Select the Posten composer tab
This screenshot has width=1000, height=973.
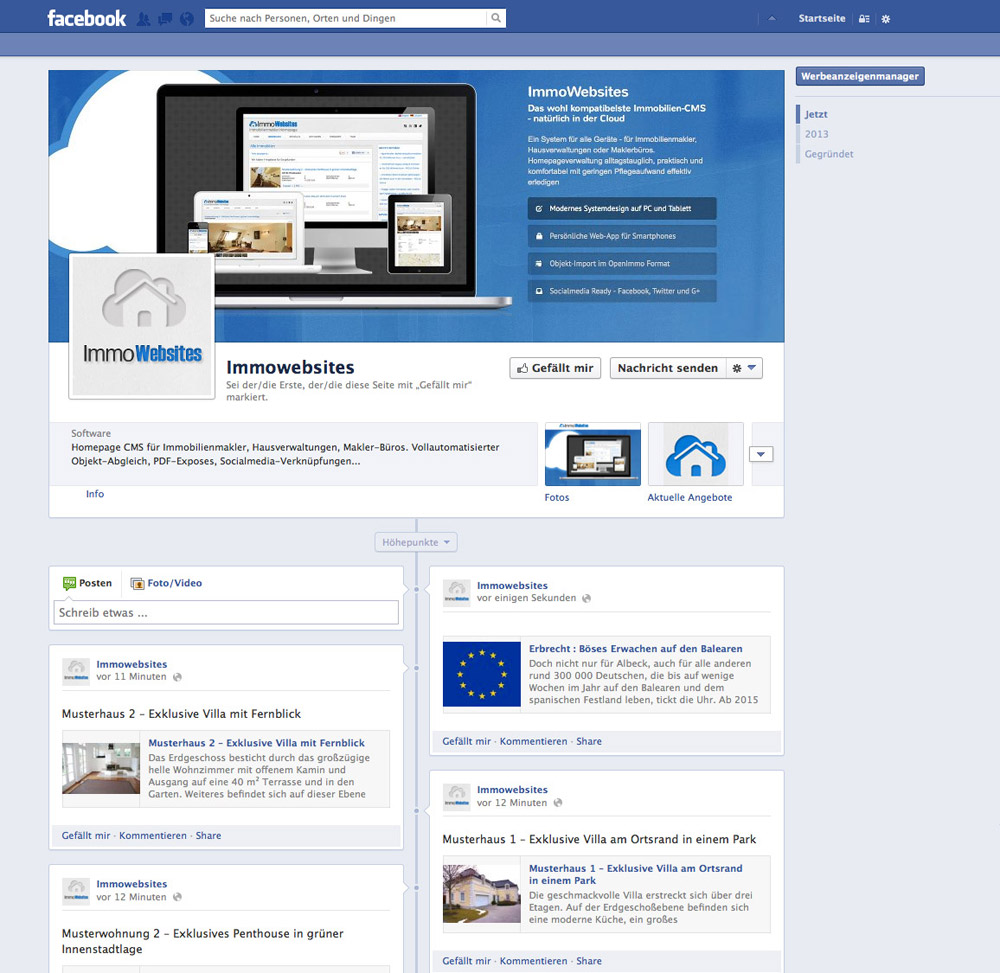[x=88, y=583]
